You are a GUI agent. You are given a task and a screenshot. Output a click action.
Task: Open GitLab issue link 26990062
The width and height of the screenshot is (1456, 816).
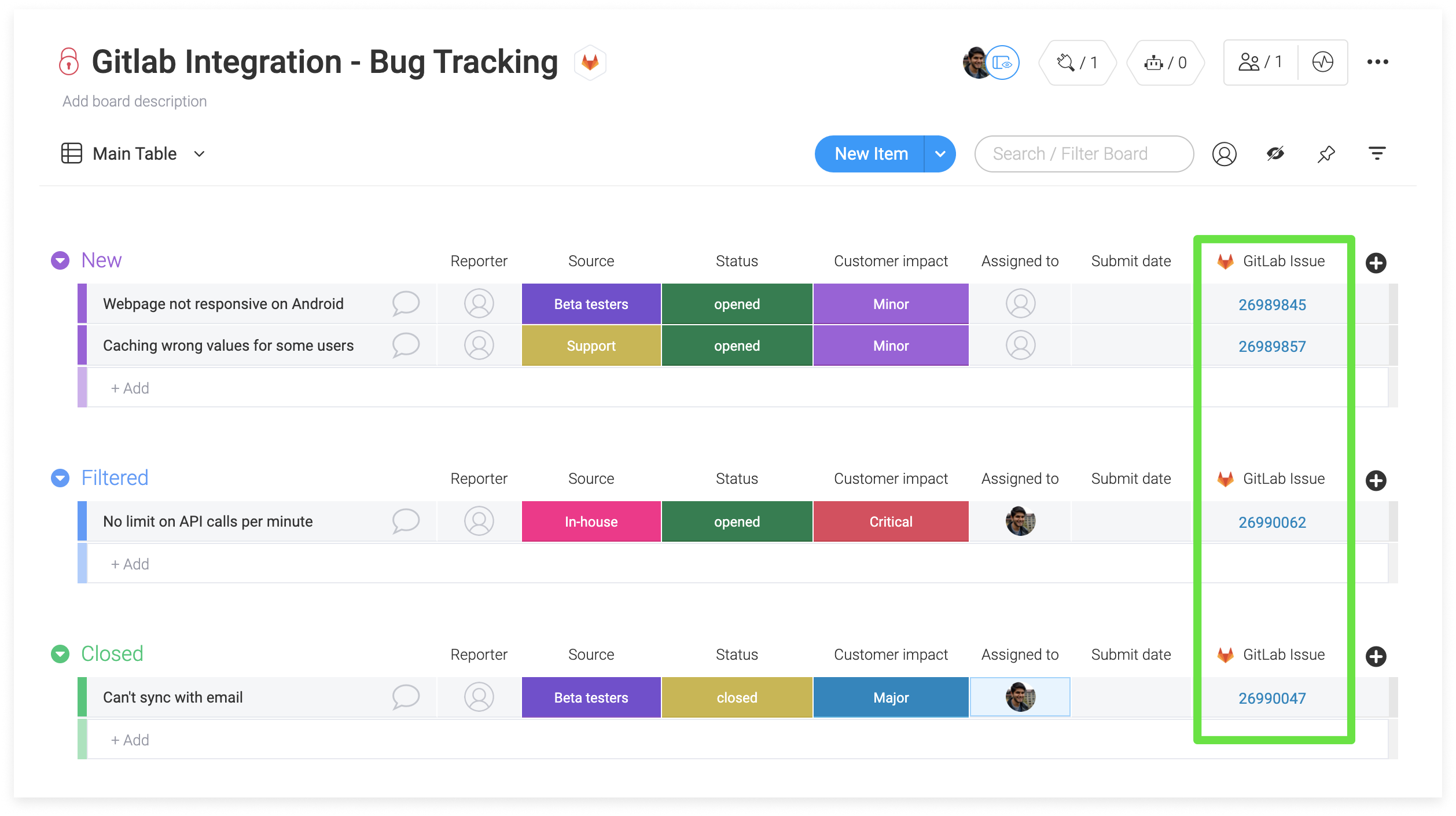[x=1272, y=522]
